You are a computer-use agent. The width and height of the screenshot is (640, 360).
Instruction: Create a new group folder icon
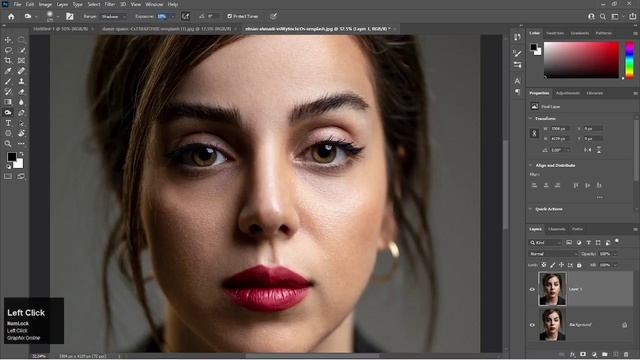[x=604, y=354]
